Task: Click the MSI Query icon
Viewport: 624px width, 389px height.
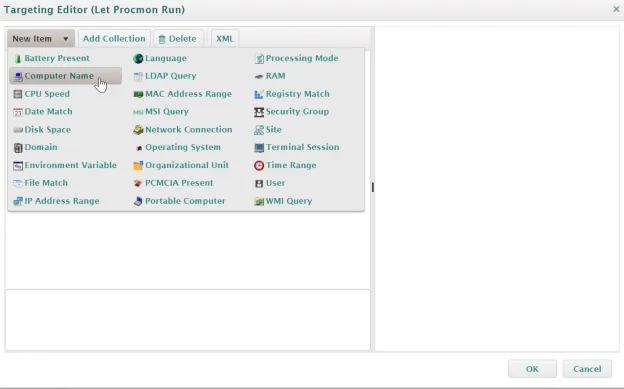Action: point(138,112)
